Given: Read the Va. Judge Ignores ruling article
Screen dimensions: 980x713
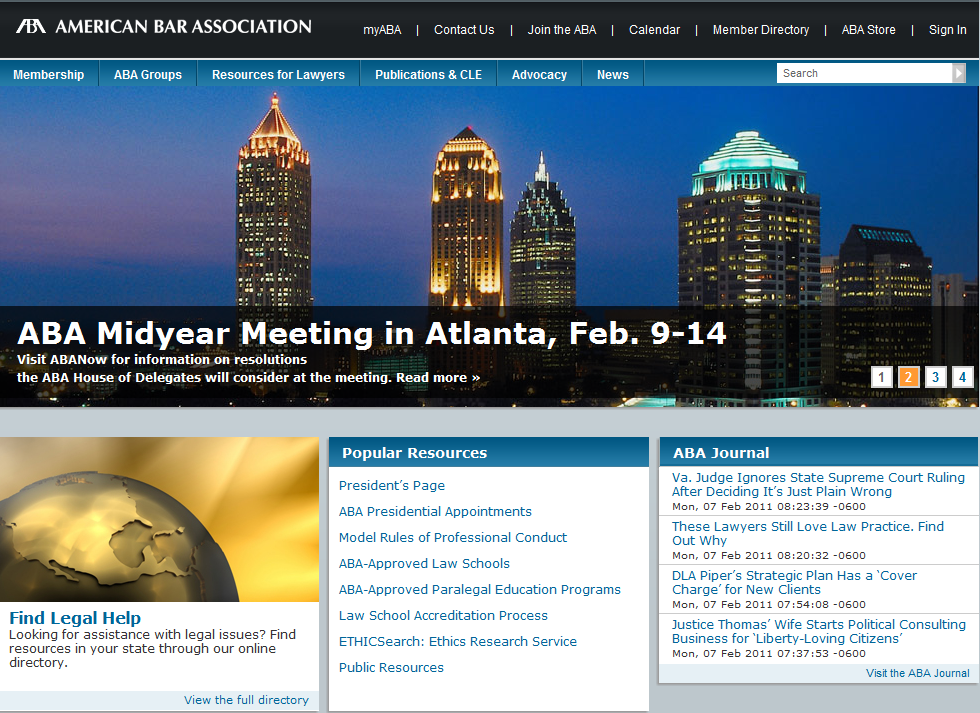Looking at the screenshot, I should (x=818, y=484).
